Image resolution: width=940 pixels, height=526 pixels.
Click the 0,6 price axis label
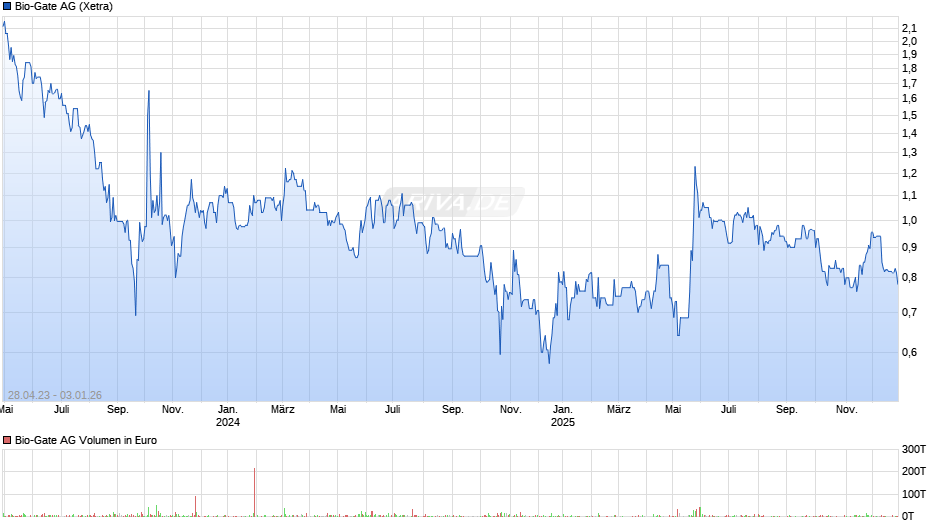[x=909, y=352]
